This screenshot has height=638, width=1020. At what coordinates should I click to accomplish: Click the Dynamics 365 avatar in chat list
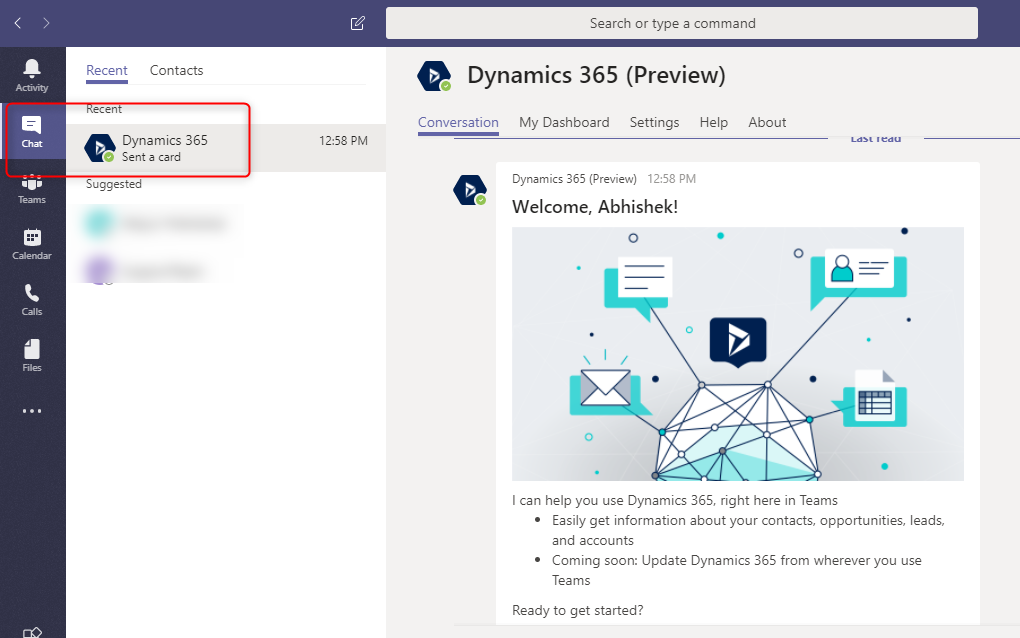(x=100, y=148)
